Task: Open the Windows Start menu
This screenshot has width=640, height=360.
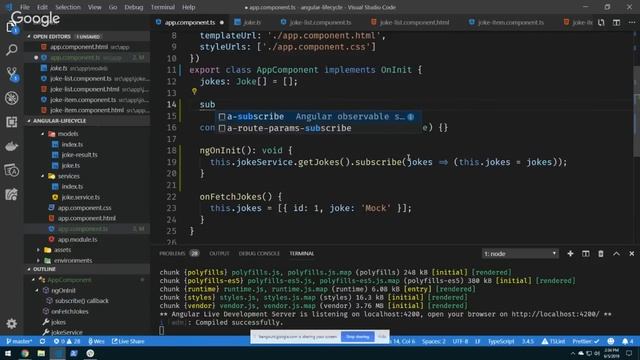Action: click(x=8, y=353)
